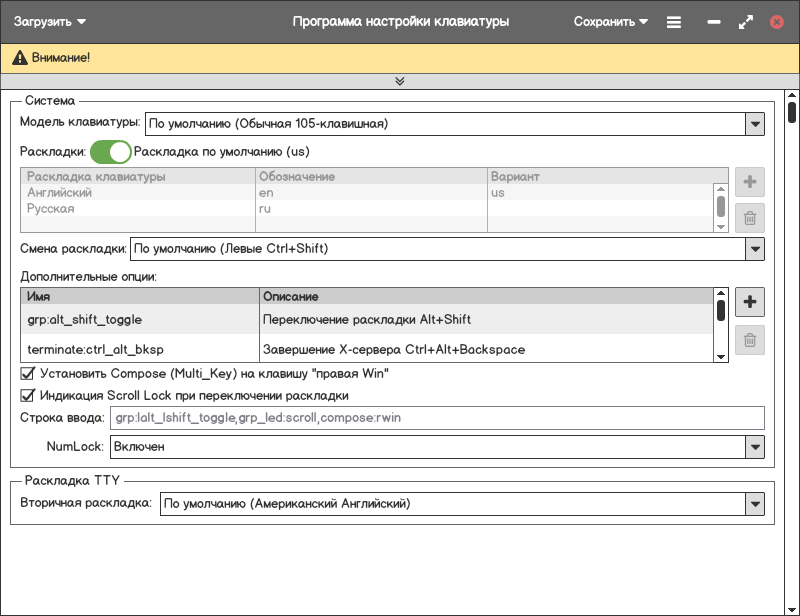This screenshot has width=800, height=616.
Task: Add an additional option with plus button
Action: (750, 301)
